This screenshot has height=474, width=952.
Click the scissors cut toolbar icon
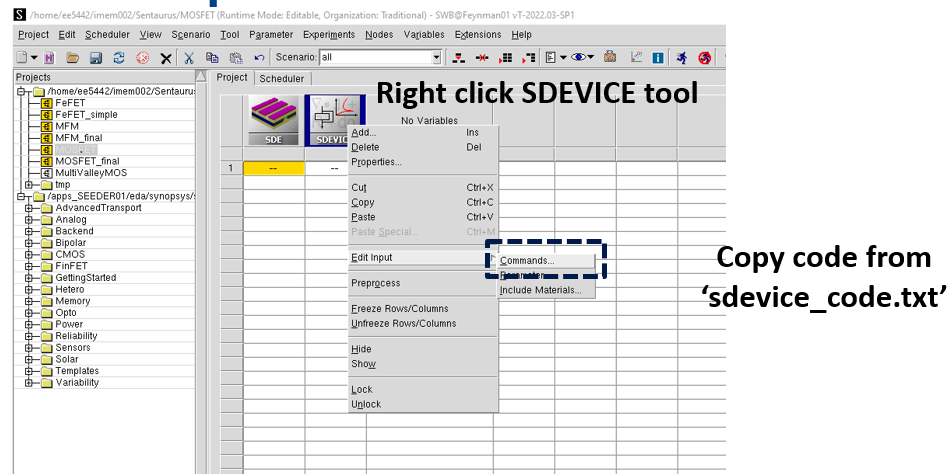(x=188, y=58)
